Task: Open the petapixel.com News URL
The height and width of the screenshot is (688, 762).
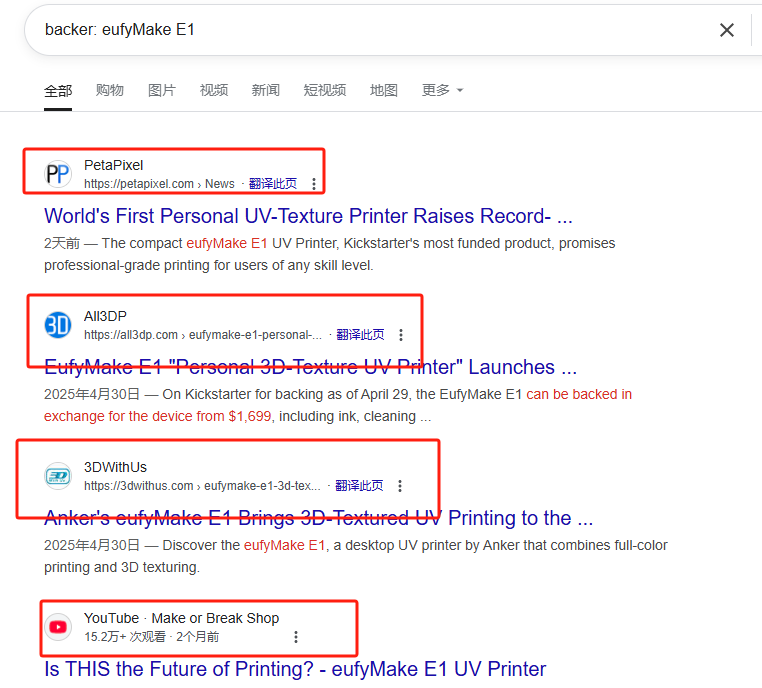Action: pyautogui.click(x=159, y=184)
